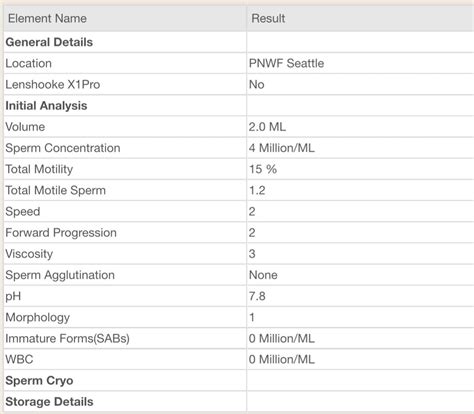474x414 pixels.
Task: Click the pH value 7.8
Action: pyautogui.click(x=257, y=296)
